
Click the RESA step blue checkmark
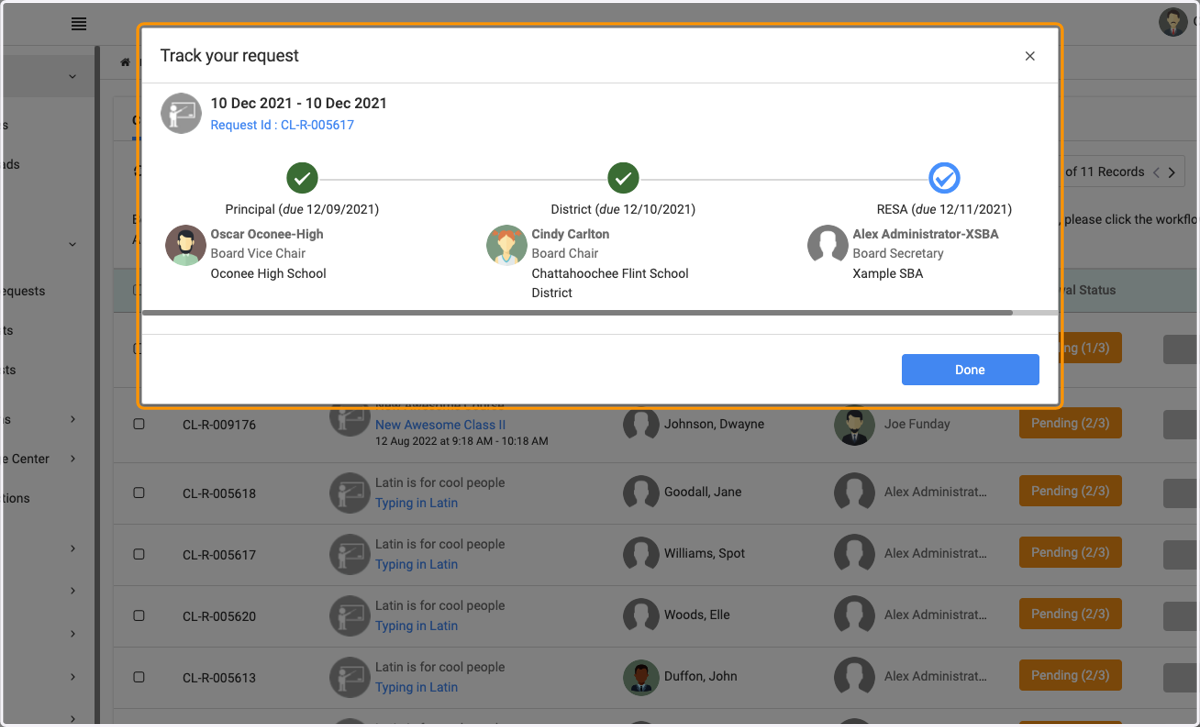pos(944,178)
